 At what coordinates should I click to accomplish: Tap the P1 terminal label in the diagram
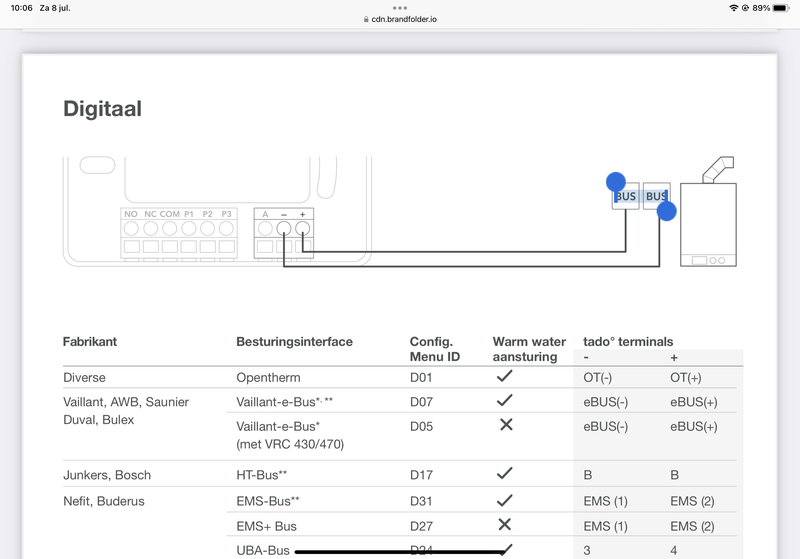click(189, 214)
